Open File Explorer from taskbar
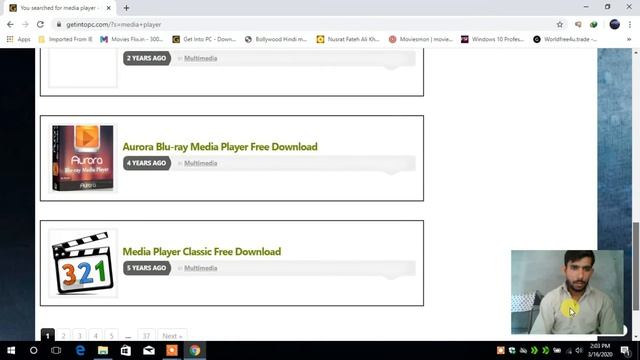The image size is (640, 360). coord(103,350)
